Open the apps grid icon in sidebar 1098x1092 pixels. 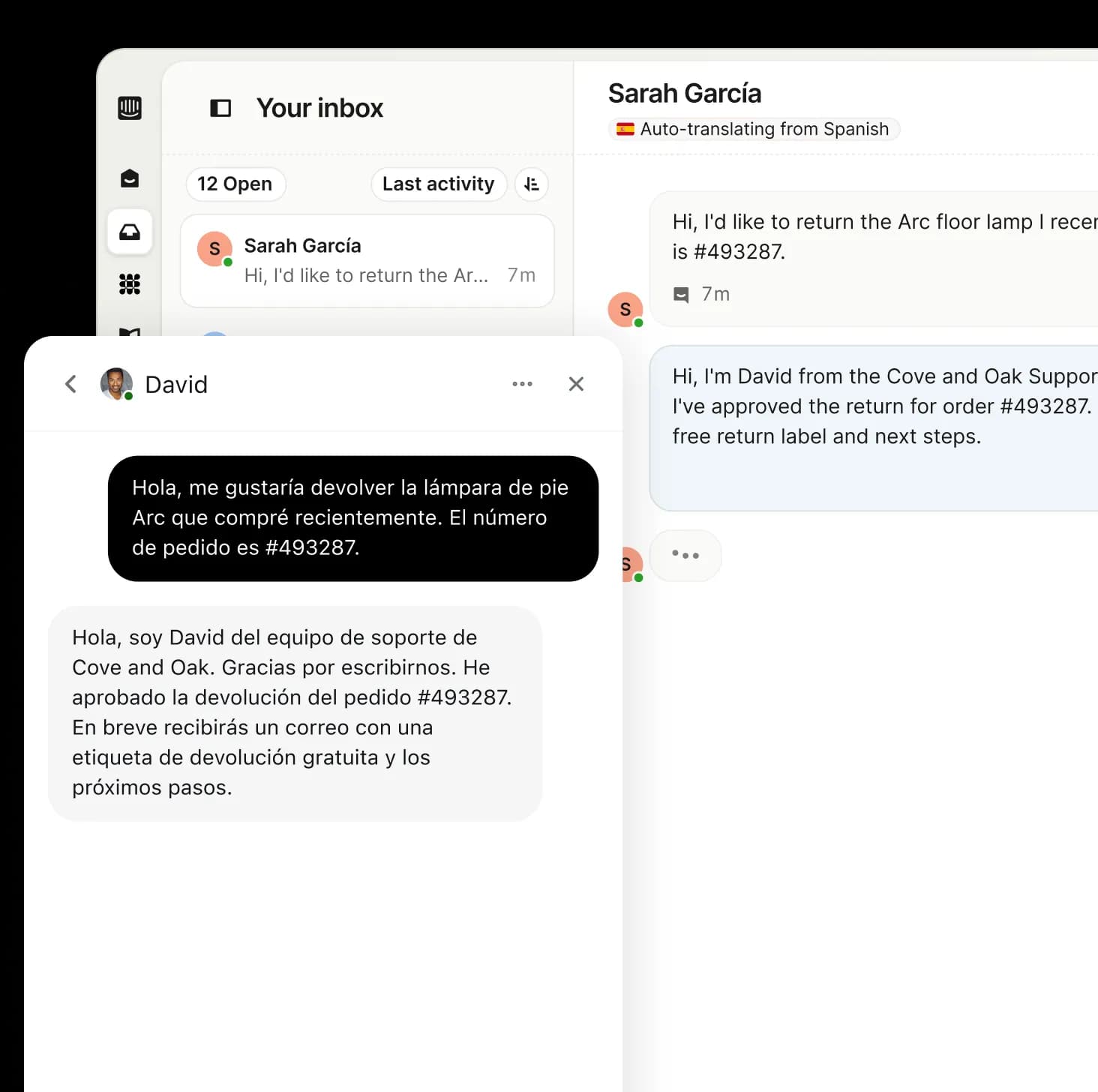pyautogui.click(x=130, y=284)
